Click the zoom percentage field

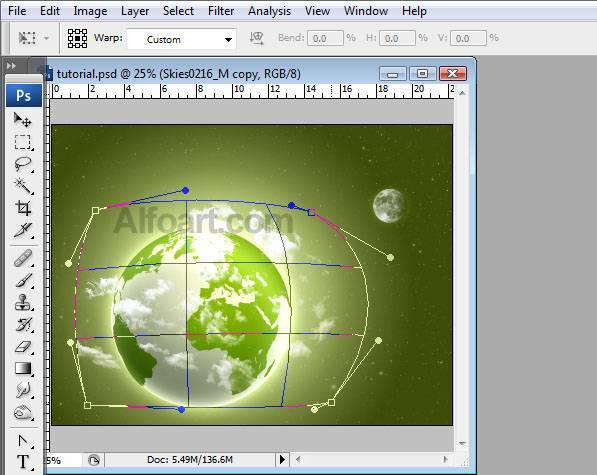tap(63, 460)
